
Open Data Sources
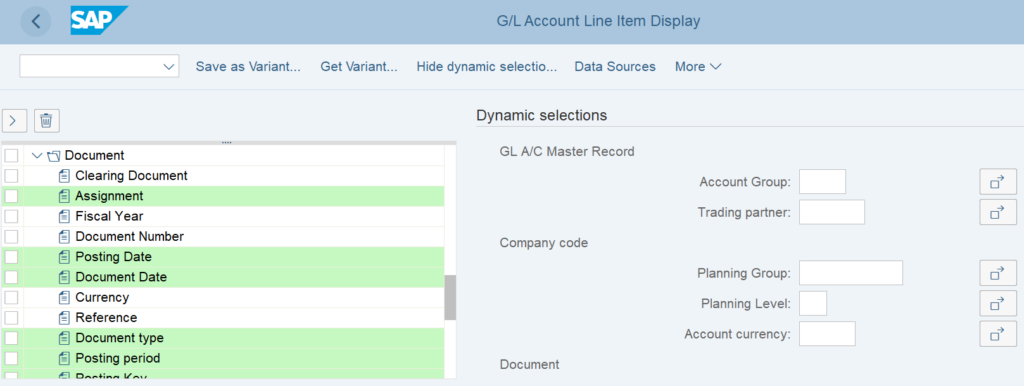click(x=615, y=67)
